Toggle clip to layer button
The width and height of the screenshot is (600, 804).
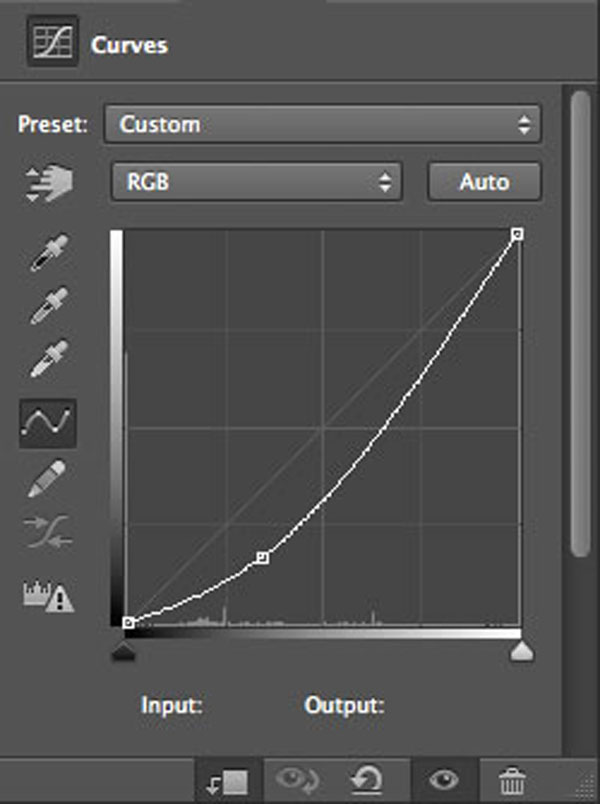(228, 781)
